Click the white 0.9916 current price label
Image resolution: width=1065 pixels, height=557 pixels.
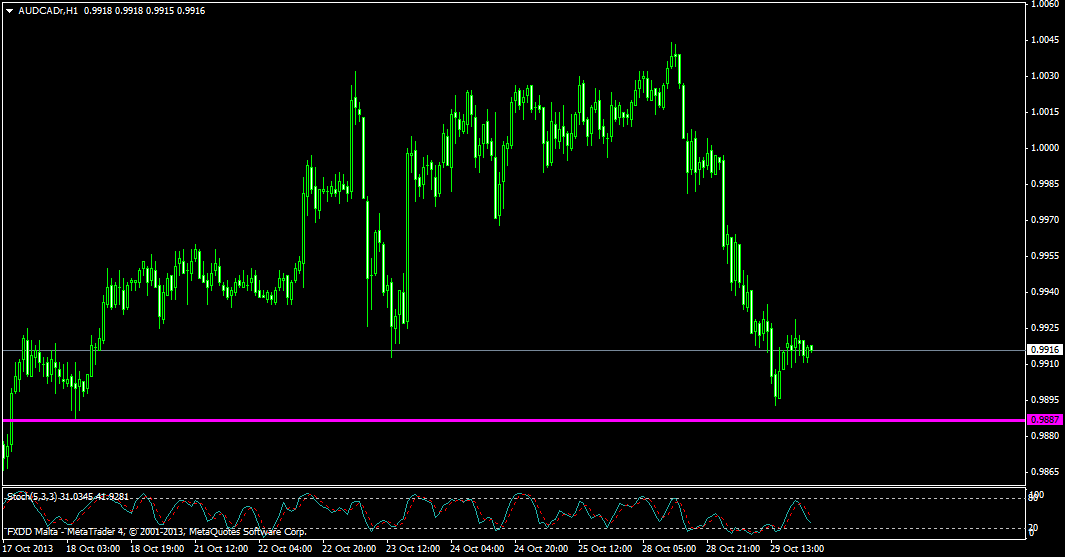click(x=1044, y=350)
